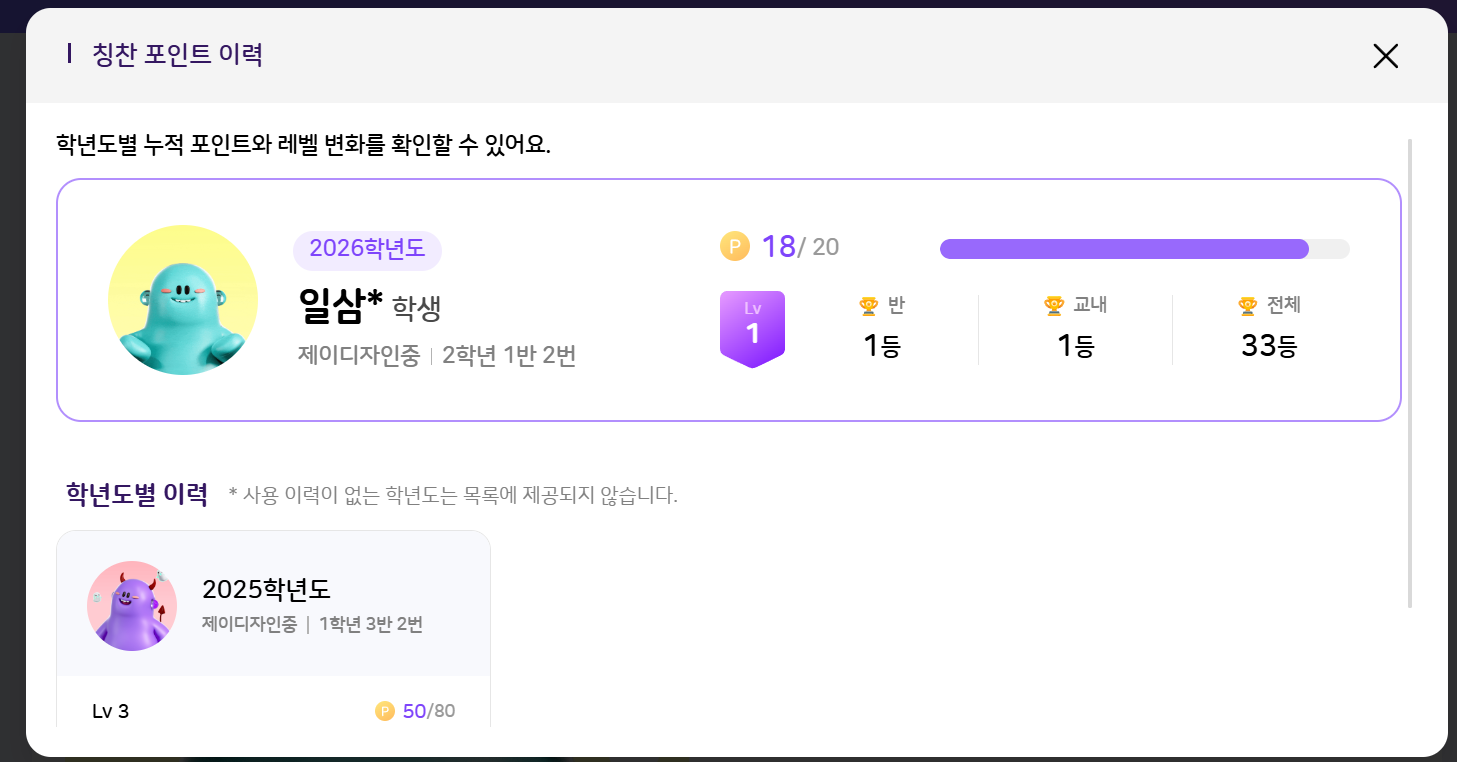Click the 제이디자인중 2학년 1반 2번 text

coord(437,356)
